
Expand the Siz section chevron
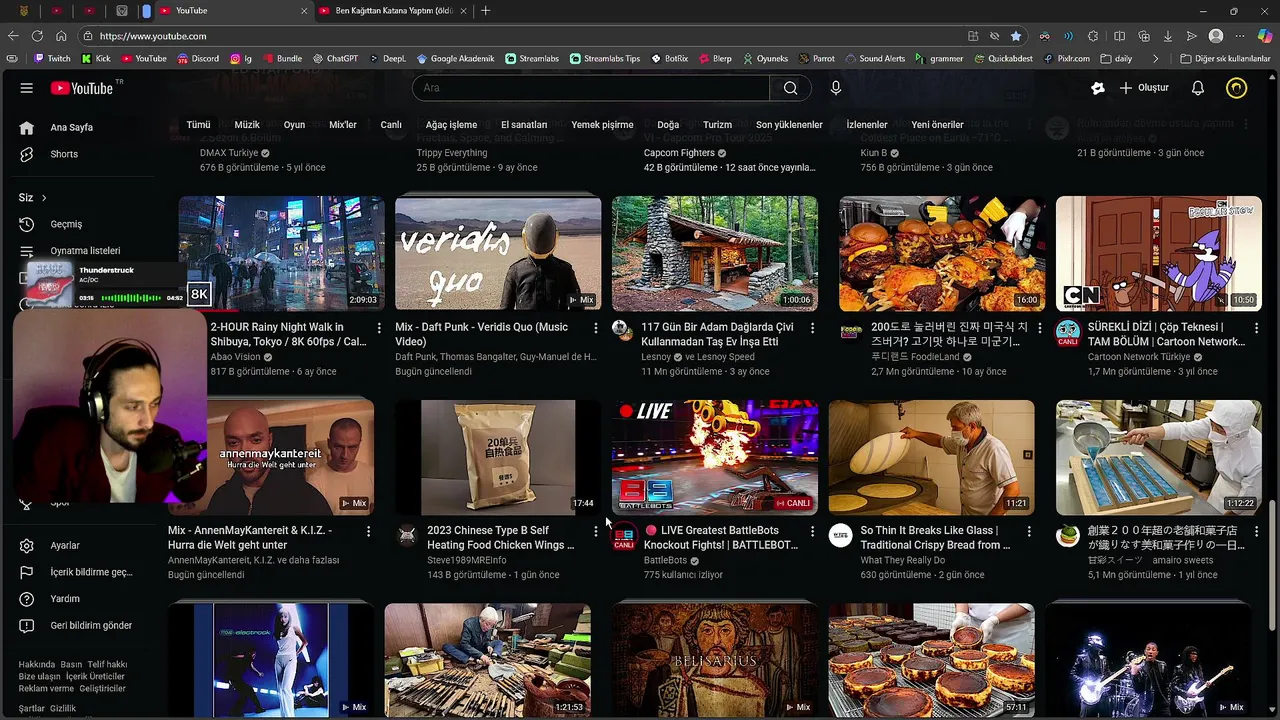[43, 198]
